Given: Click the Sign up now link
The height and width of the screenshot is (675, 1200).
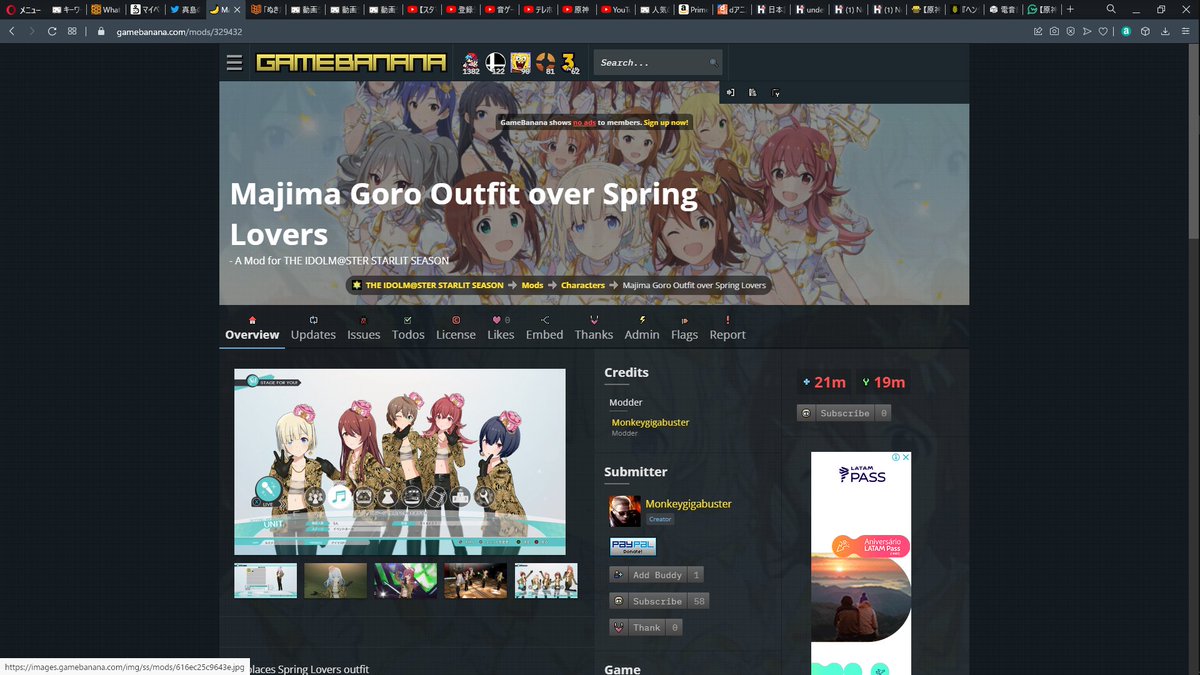Looking at the screenshot, I should pyautogui.click(x=666, y=122).
